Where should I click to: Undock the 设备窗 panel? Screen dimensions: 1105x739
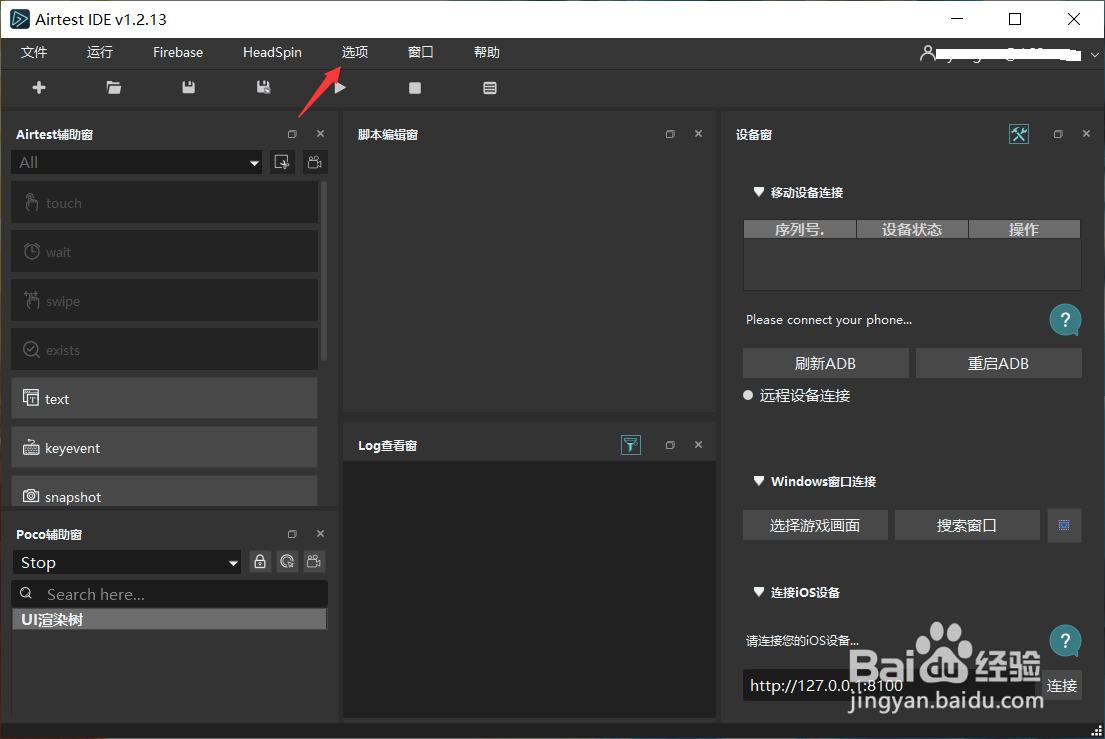coord(1058,134)
